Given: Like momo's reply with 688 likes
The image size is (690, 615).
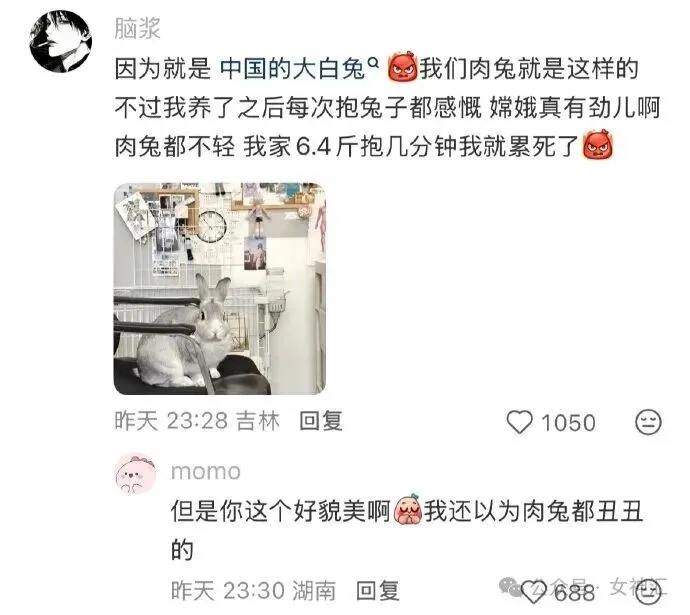Looking at the screenshot, I should point(533,591).
